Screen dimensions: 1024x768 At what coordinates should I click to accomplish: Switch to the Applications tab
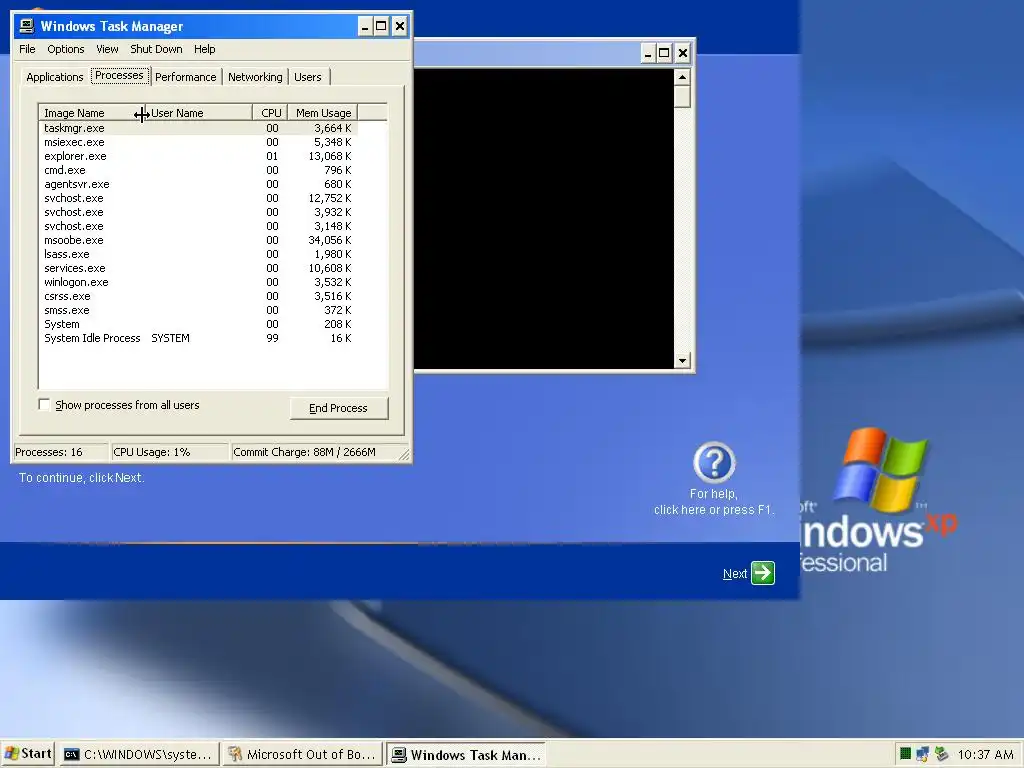pos(55,77)
